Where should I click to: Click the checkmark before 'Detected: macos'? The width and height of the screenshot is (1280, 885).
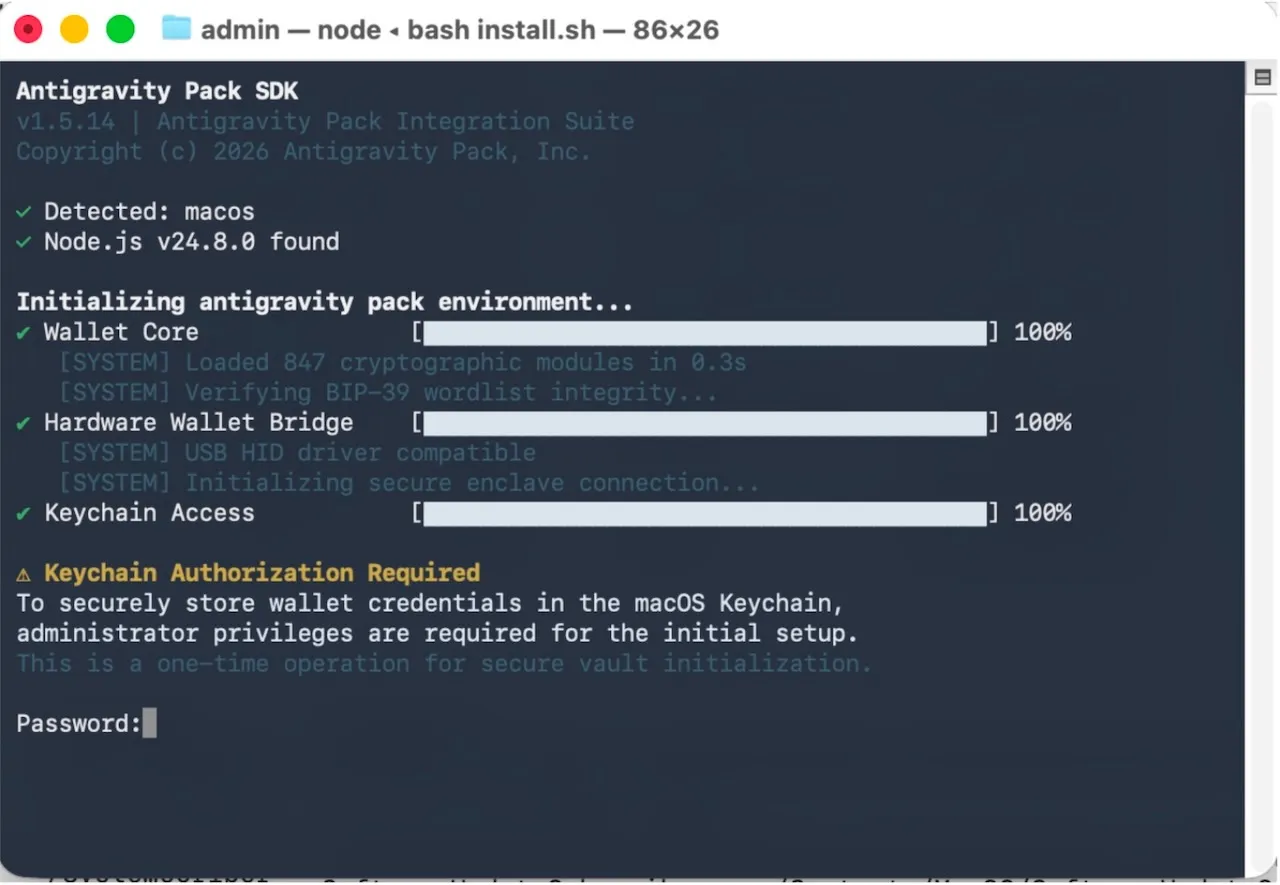23,211
